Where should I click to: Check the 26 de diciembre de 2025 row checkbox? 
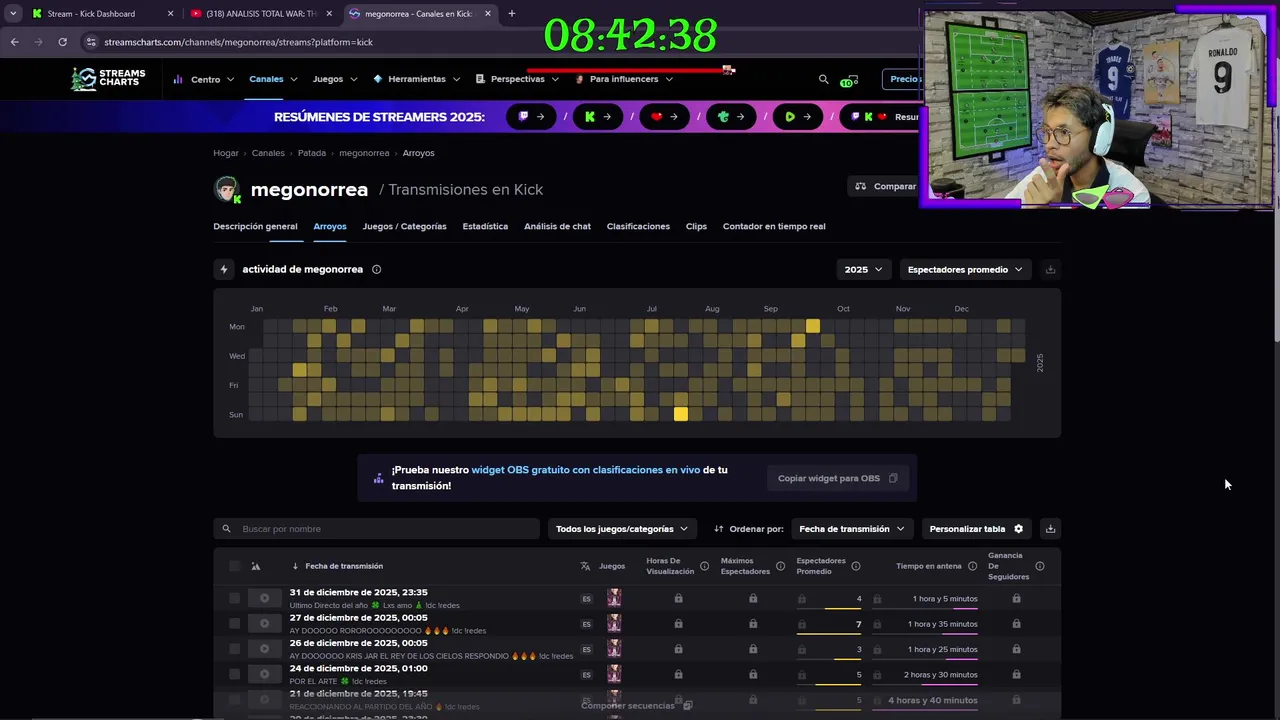234,648
